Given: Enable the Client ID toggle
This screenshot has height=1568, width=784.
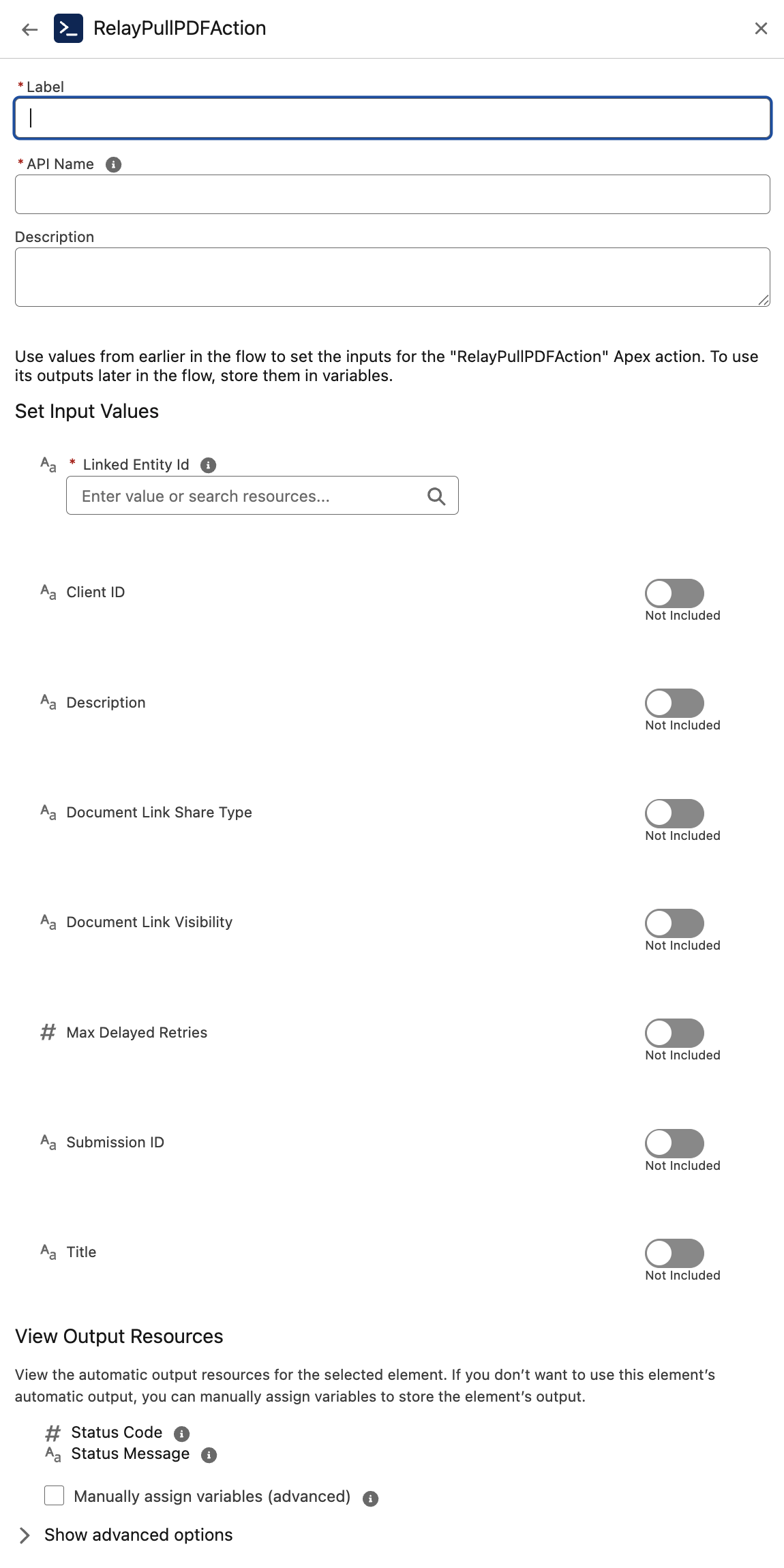Looking at the screenshot, I should point(674,593).
